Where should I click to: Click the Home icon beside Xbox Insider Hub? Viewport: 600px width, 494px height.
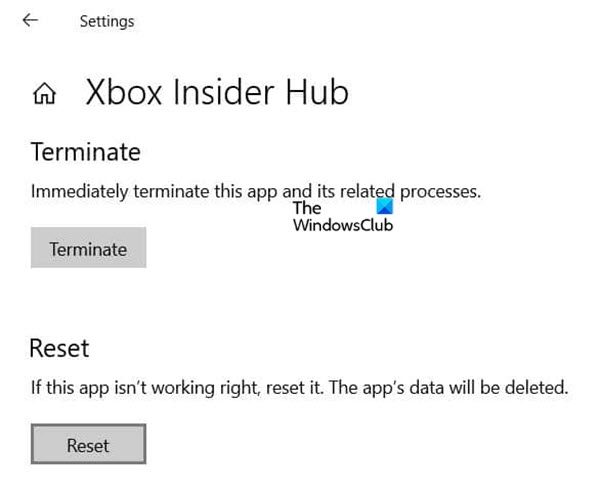44,95
